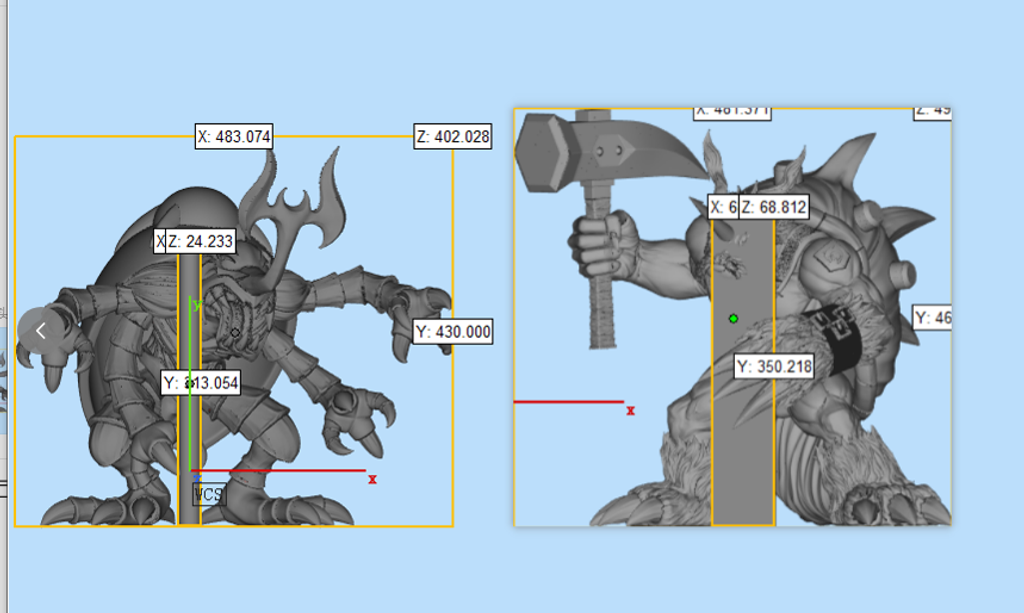The width and height of the screenshot is (1024, 613).
Task: Select the Z: 68.812 dimension label
Action: click(x=773, y=207)
